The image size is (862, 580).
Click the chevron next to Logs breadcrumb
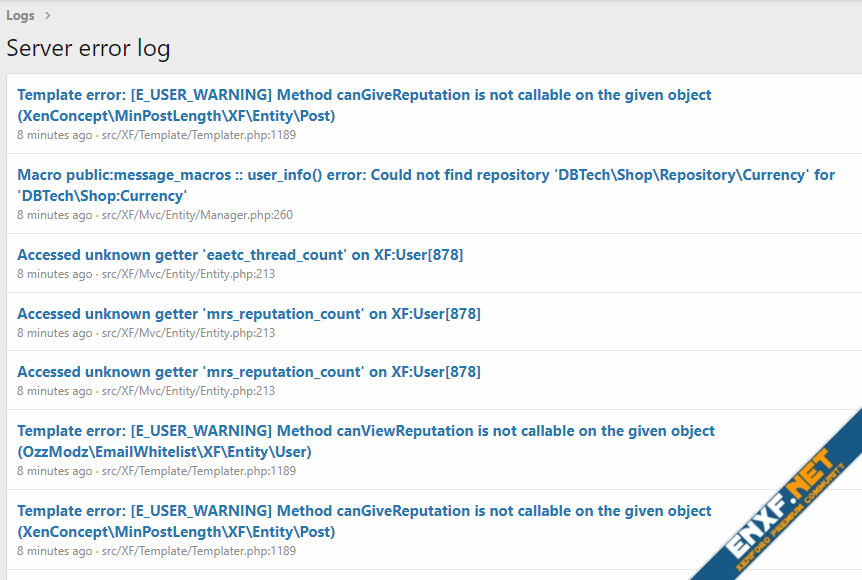click(x=47, y=15)
